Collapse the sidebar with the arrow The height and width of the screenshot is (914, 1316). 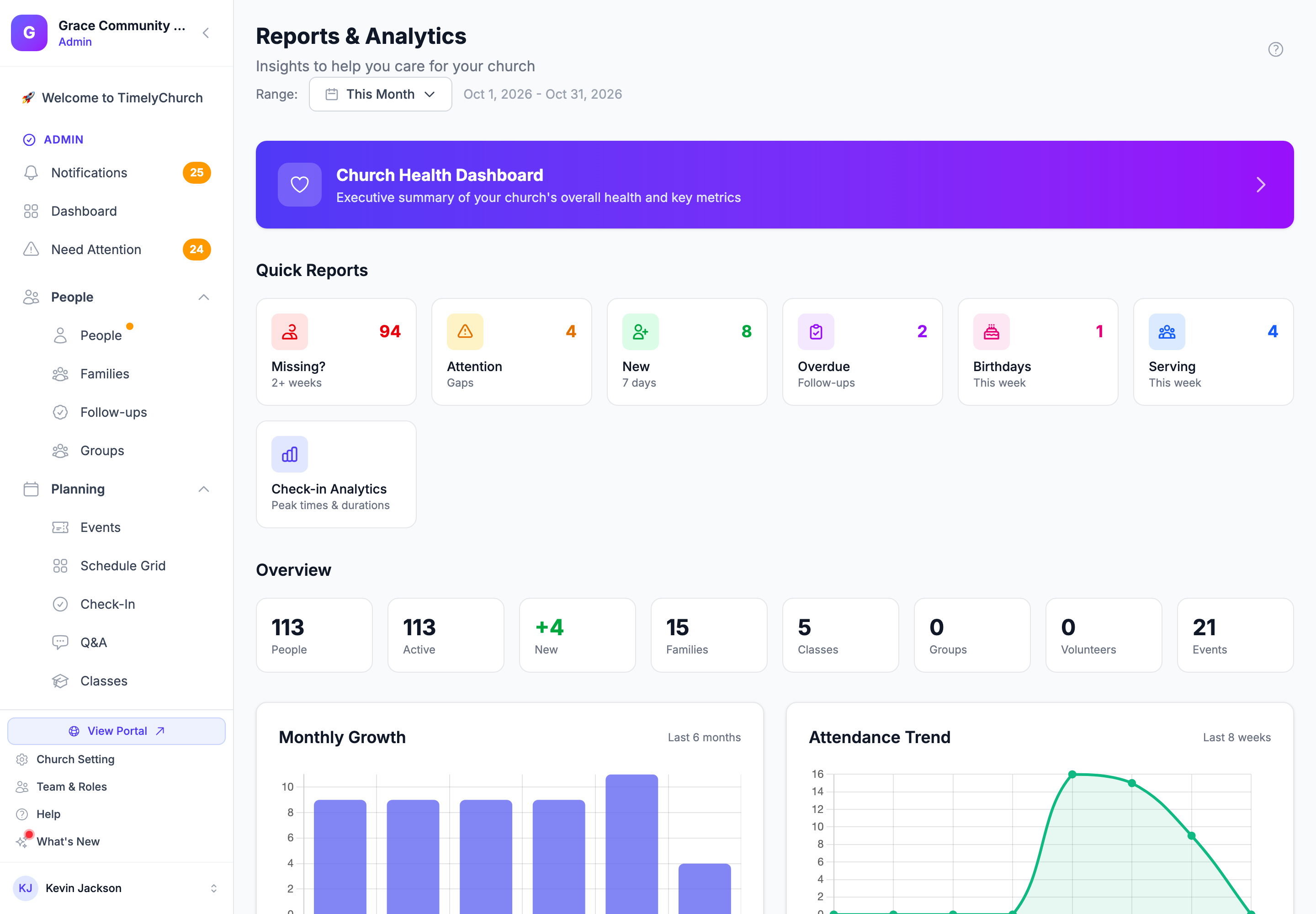coord(206,33)
